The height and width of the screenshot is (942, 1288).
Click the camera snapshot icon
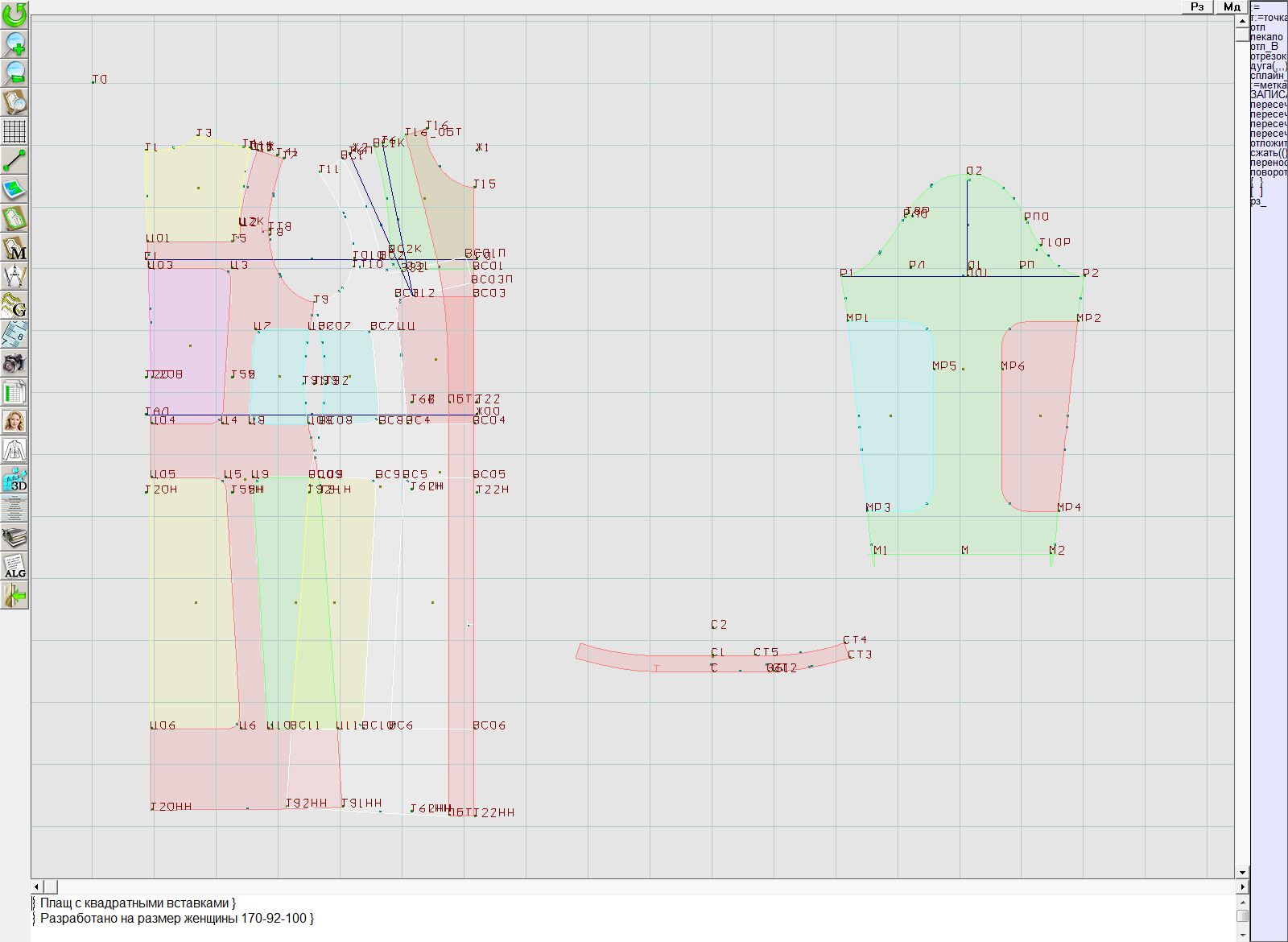pos(14,363)
